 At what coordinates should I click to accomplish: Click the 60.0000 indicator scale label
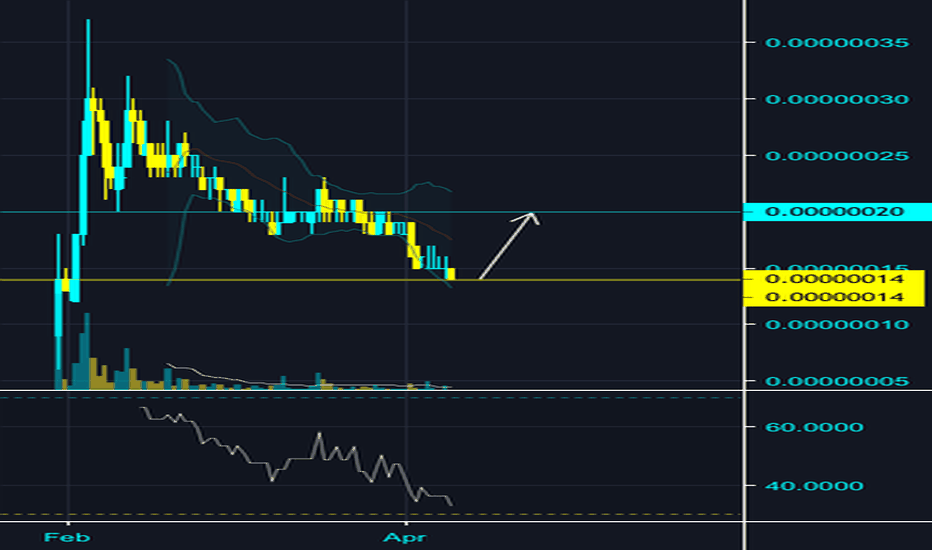click(814, 427)
